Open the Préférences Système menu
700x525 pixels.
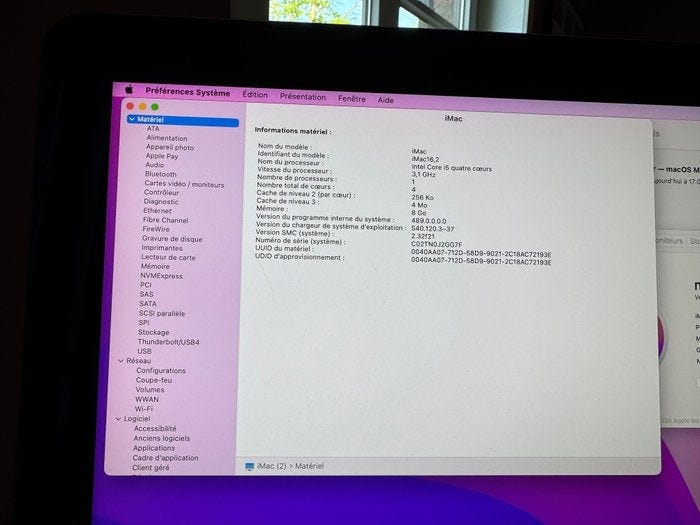click(x=188, y=92)
